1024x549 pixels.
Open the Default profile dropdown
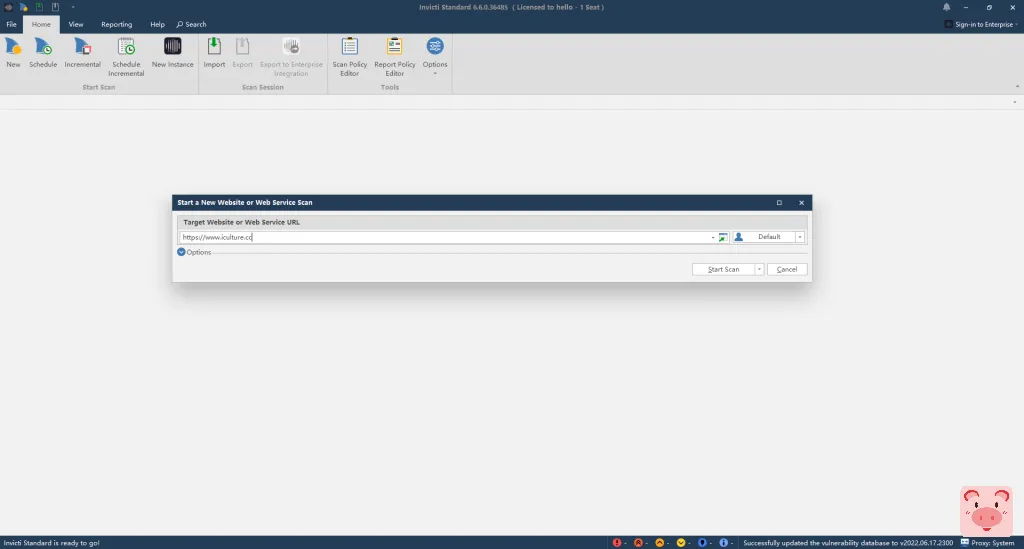pos(799,237)
